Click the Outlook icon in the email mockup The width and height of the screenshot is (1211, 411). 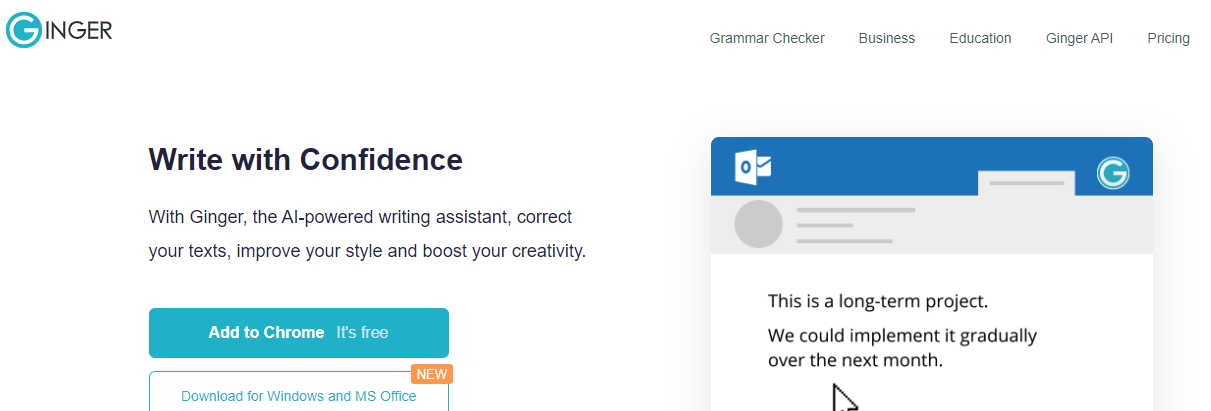[752, 167]
